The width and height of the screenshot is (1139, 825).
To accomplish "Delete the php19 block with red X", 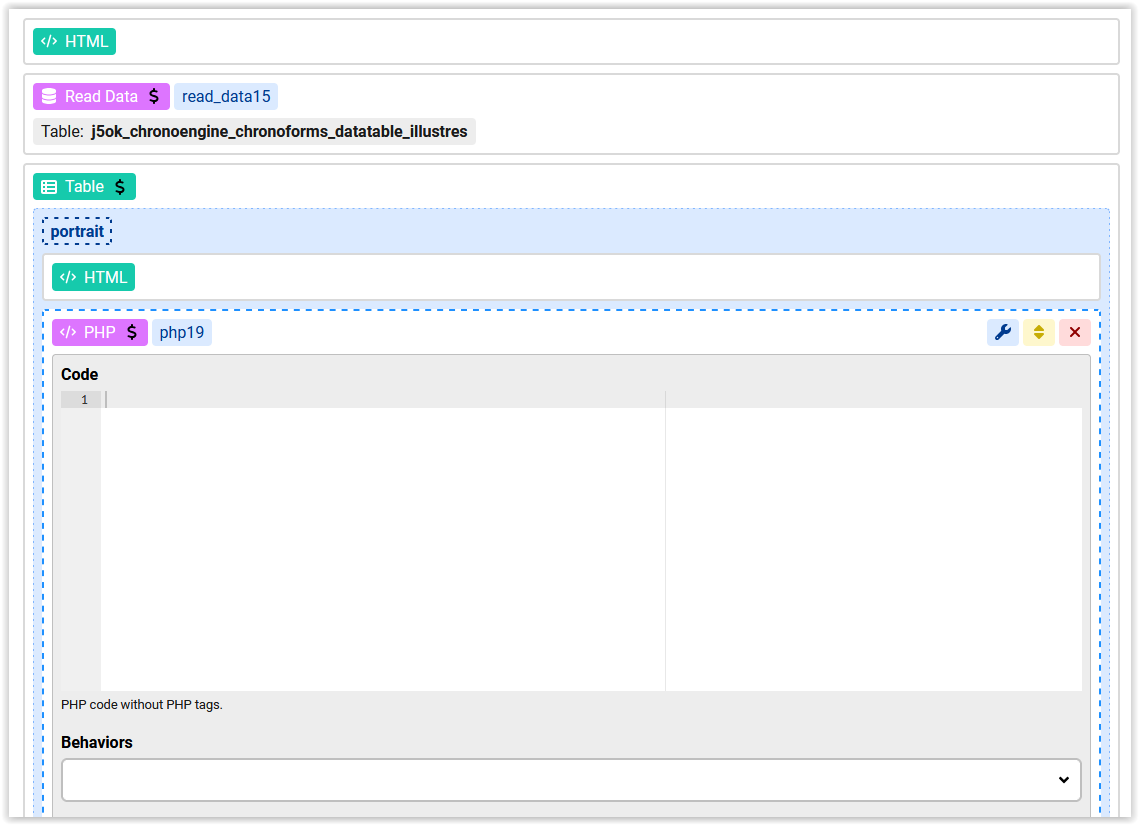I will (1075, 333).
